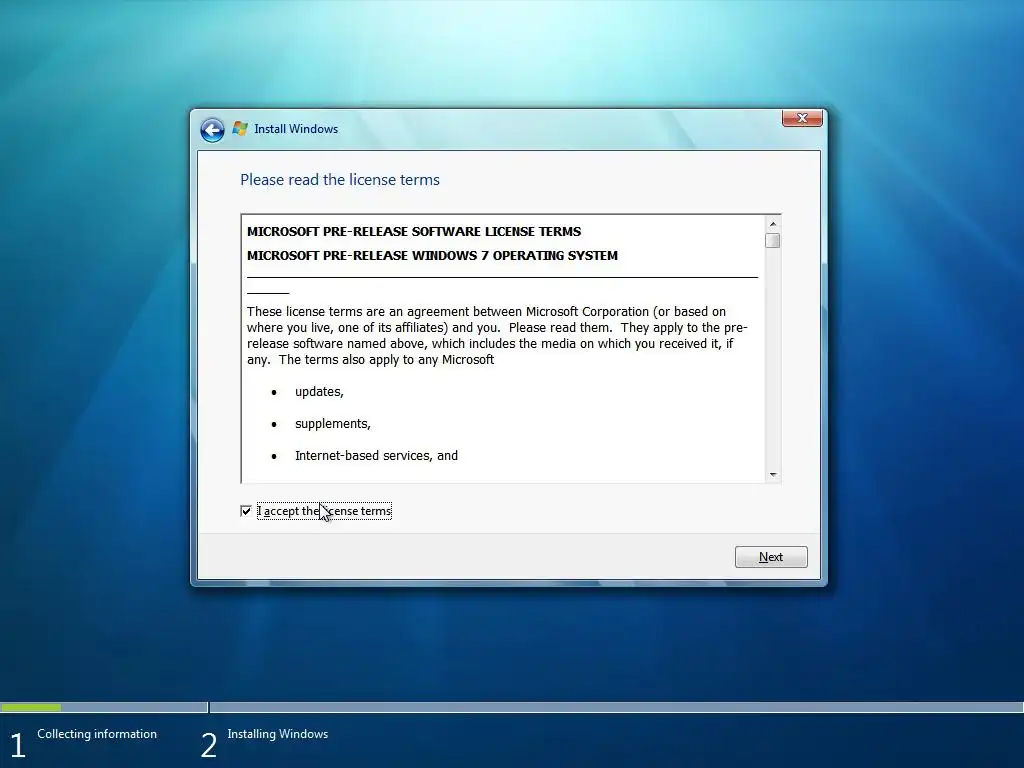The width and height of the screenshot is (1024, 768).
Task: Click 'MICROSOFT PRE-RELEASE SOFTWARE LICENSE TERMS' line
Action: coord(414,231)
